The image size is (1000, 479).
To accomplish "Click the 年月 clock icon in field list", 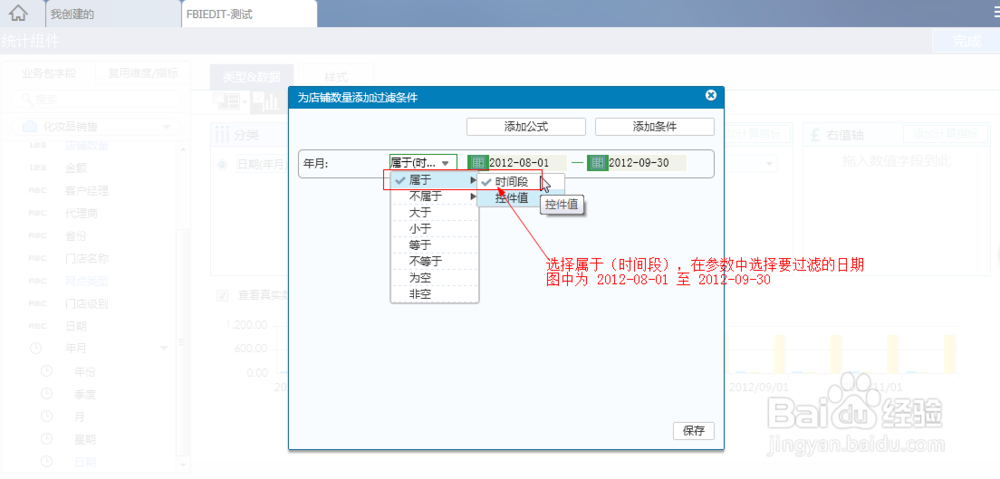I will coord(37,348).
